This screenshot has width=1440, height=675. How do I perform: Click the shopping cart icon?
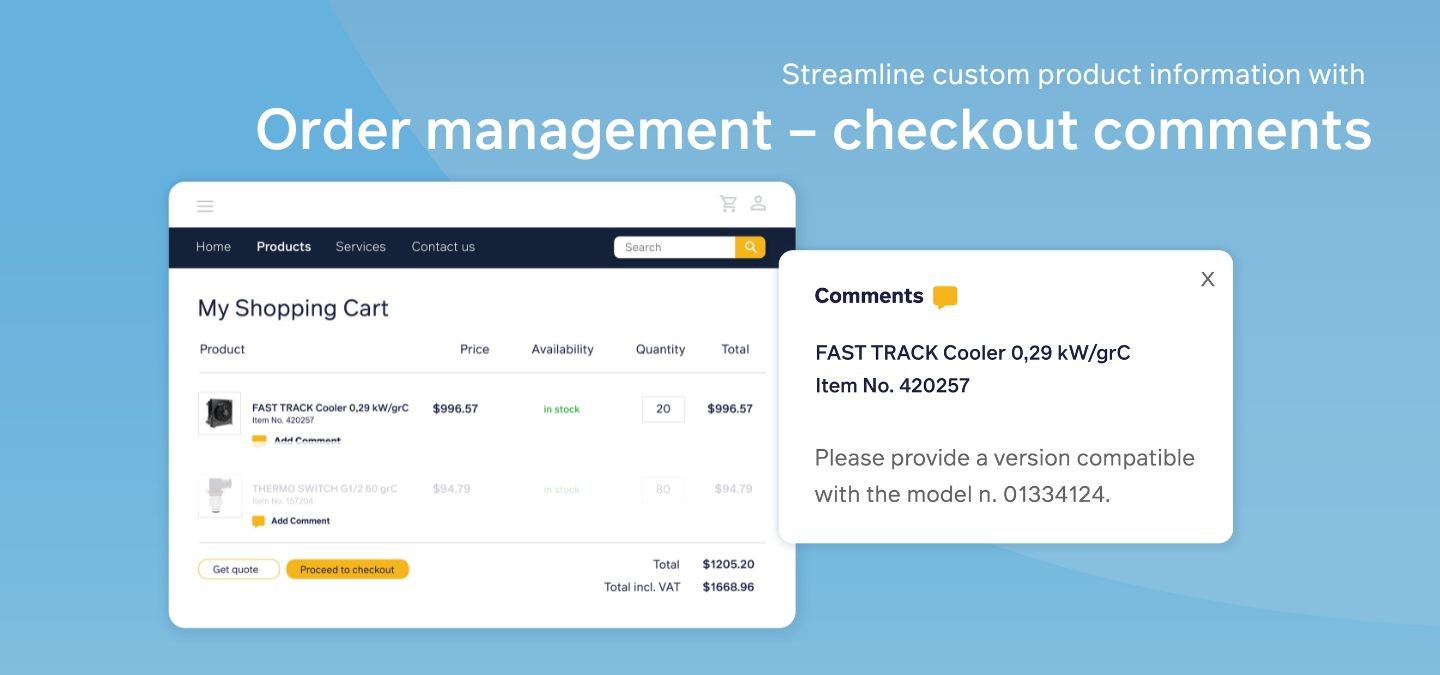(x=728, y=204)
